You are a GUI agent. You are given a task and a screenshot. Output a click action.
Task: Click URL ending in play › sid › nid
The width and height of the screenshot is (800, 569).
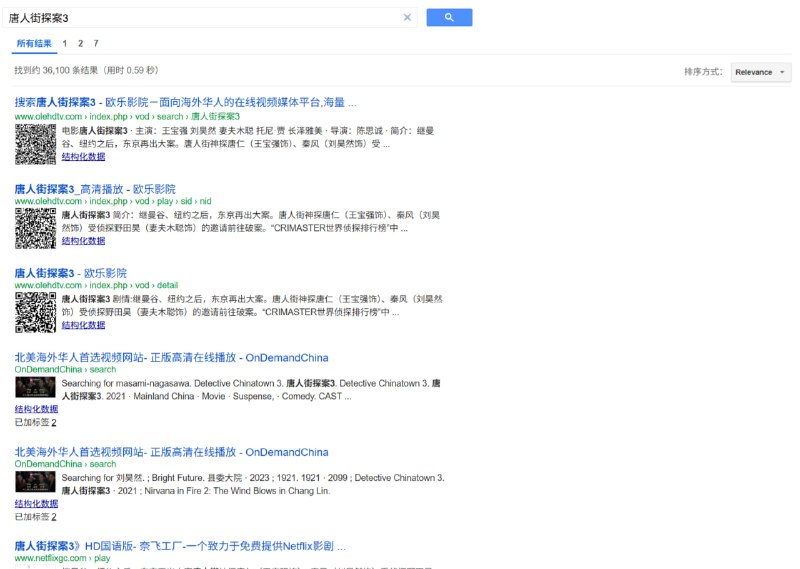113,201
